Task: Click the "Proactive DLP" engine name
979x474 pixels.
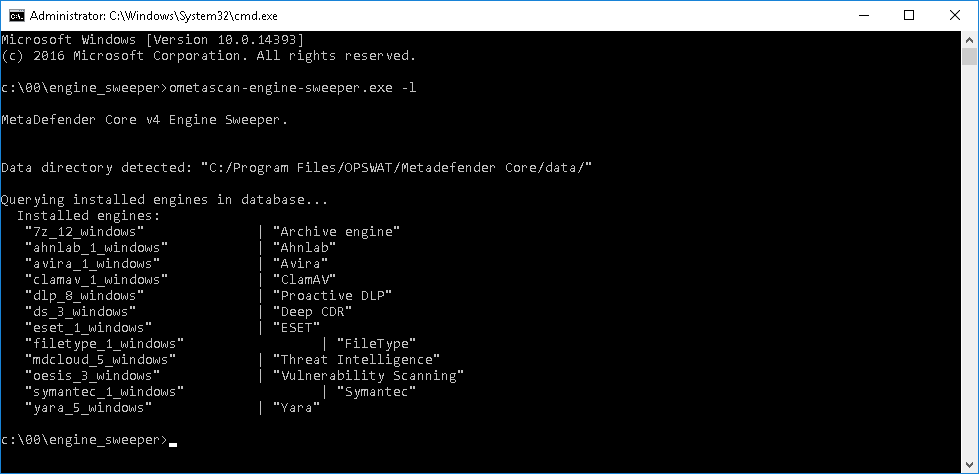Action: [333, 295]
